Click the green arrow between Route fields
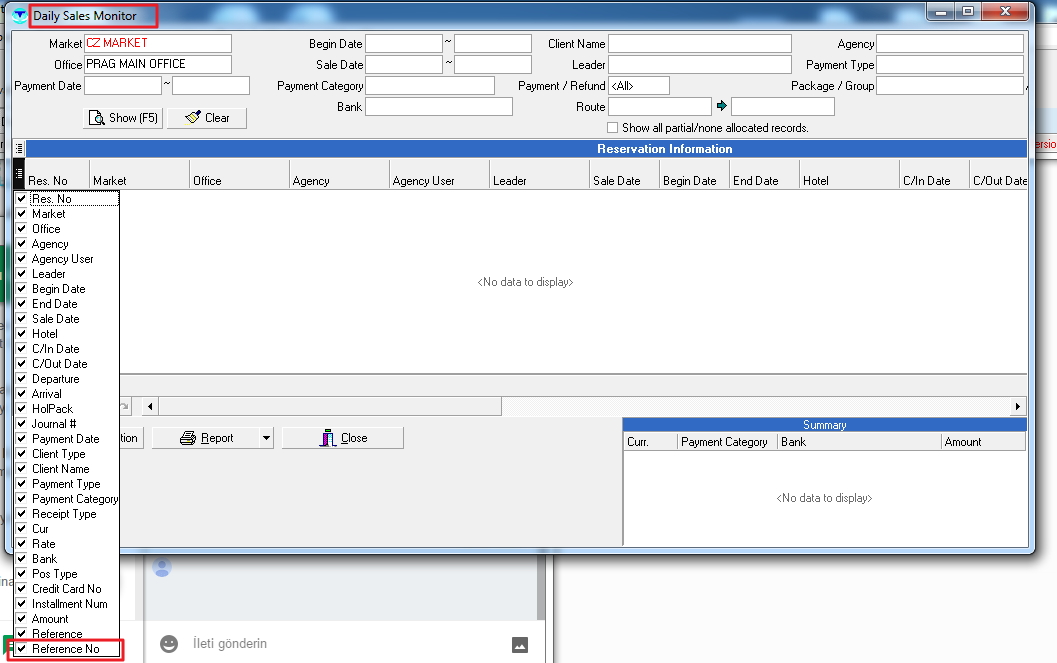The width and height of the screenshot is (1057, 663). pyautogui.click(x=721, y=107)
